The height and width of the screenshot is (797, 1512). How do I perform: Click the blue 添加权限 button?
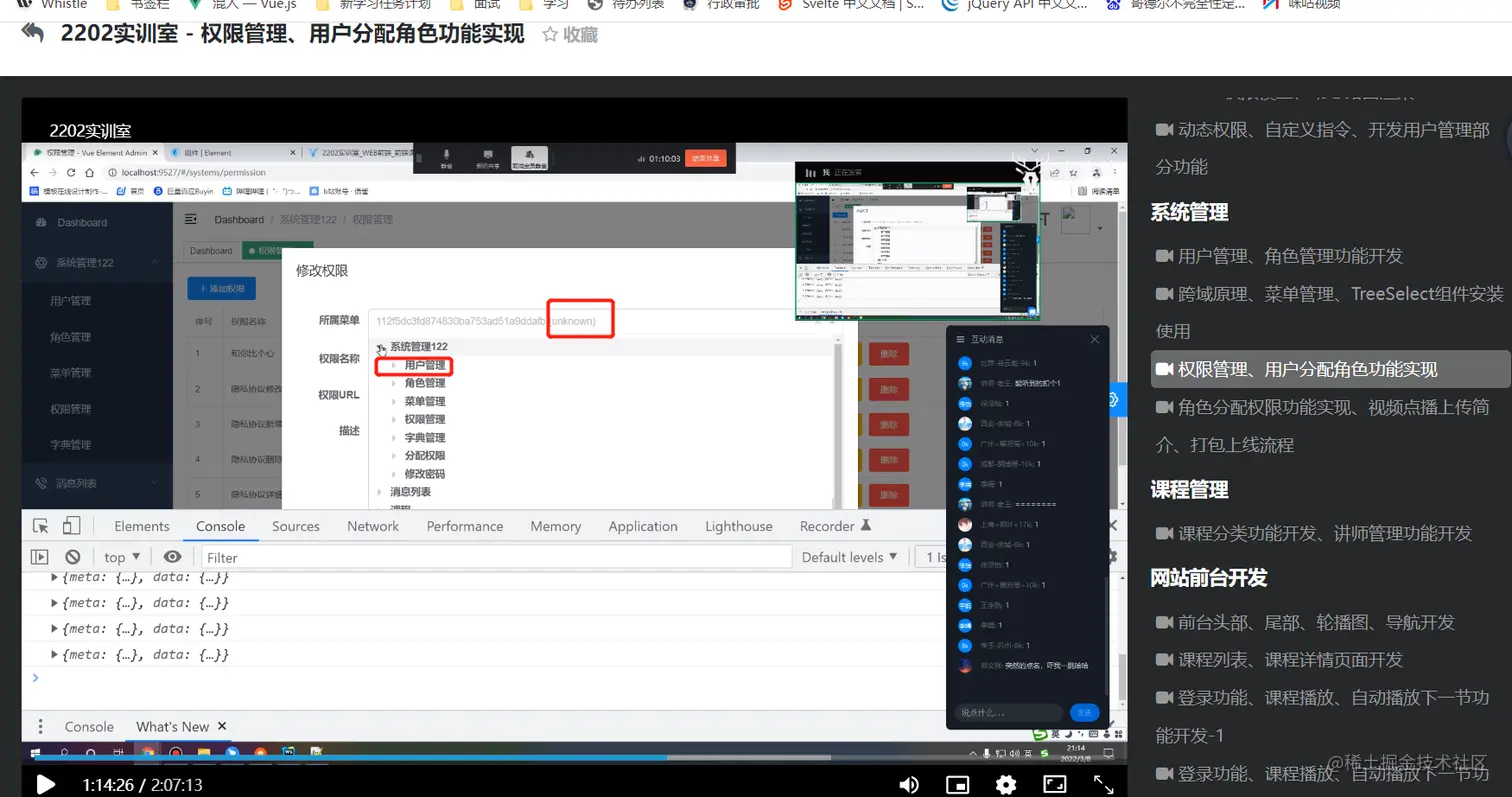222,289
